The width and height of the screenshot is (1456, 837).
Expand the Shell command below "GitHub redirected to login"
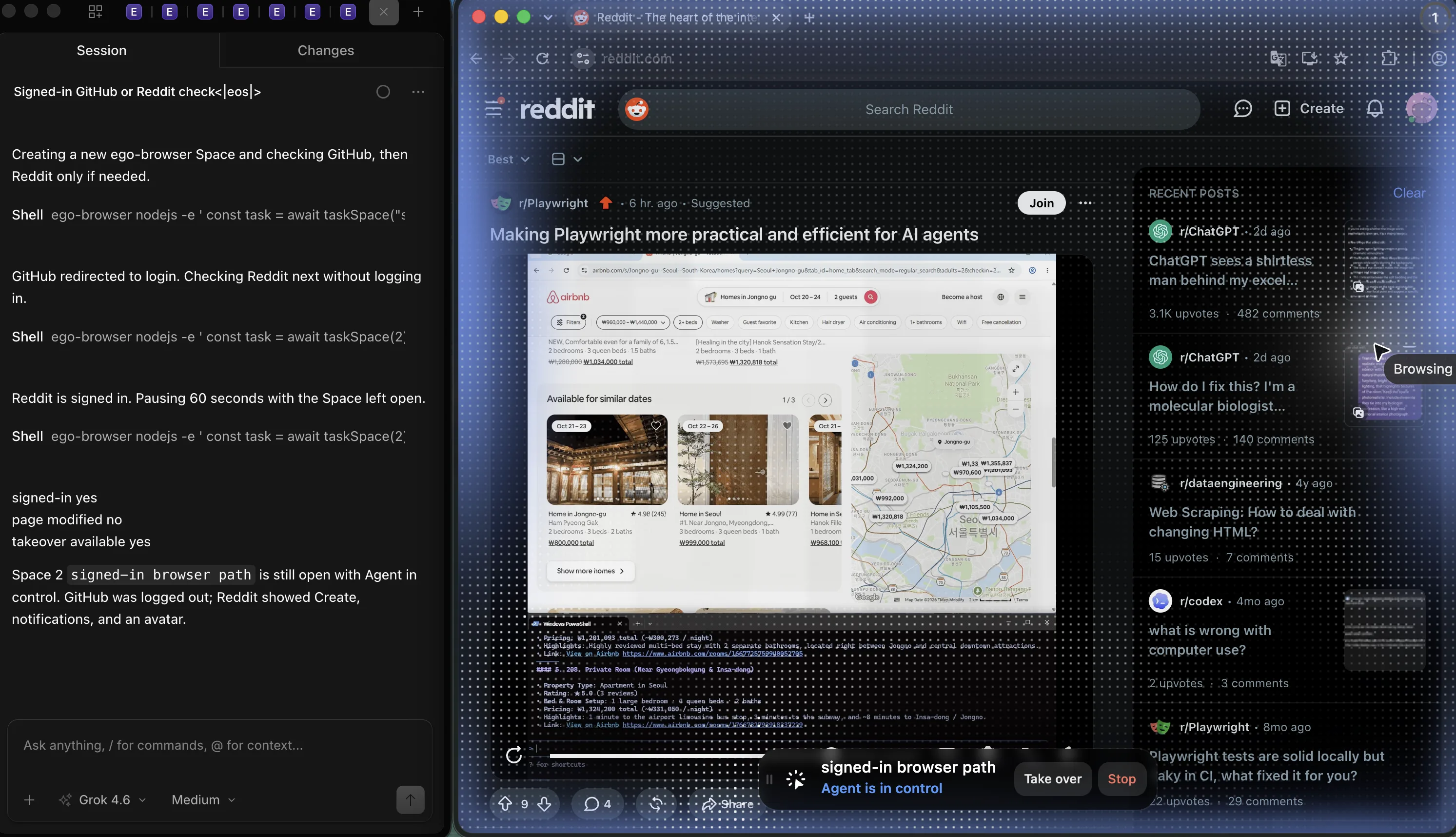pyautogui.click(x=209, y=337)
